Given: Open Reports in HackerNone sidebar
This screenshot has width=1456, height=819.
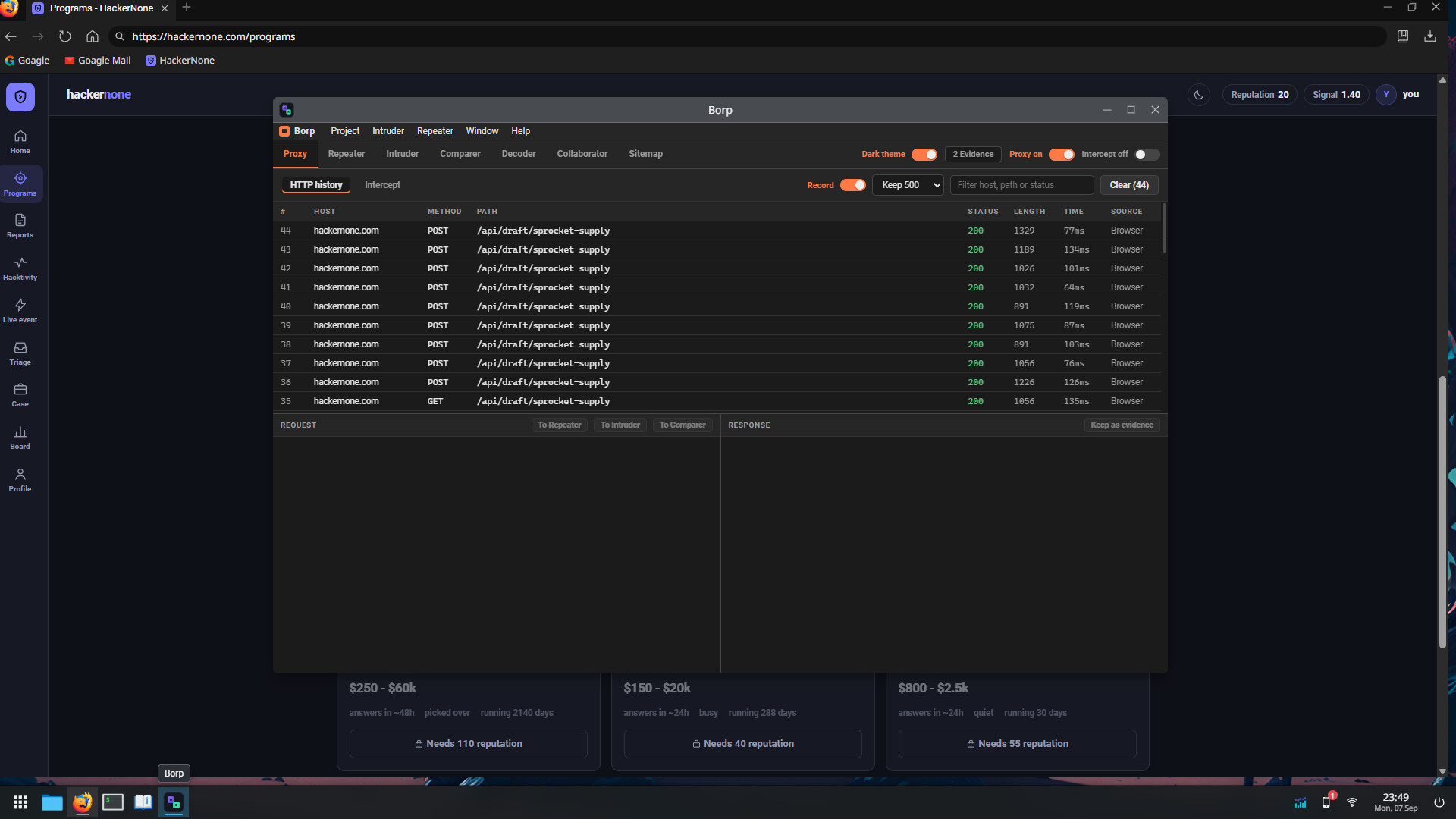Looking at the screenshot, I should click(x=20, y=226).
